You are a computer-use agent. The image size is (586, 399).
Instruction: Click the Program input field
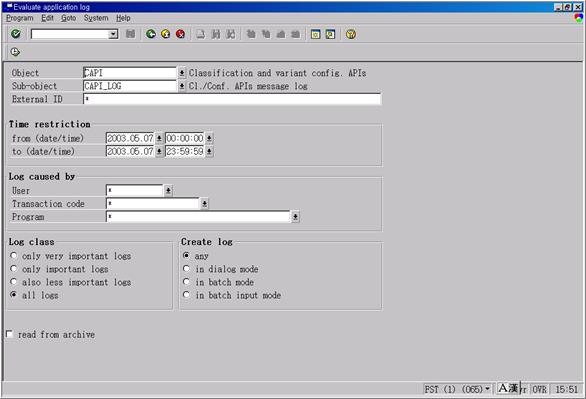click(x=198, y=217)
